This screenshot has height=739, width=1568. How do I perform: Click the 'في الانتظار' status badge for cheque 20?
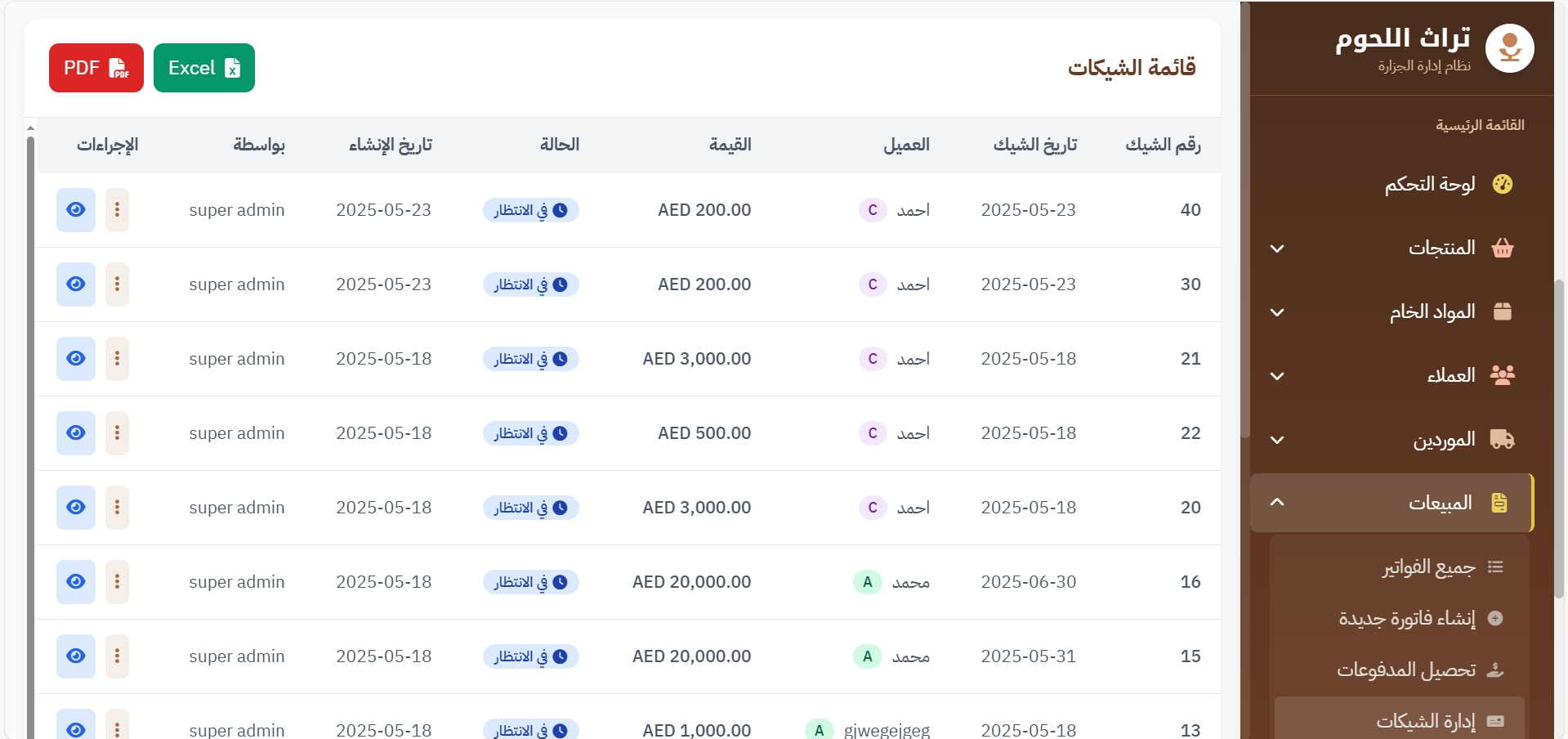pos(530,508)
